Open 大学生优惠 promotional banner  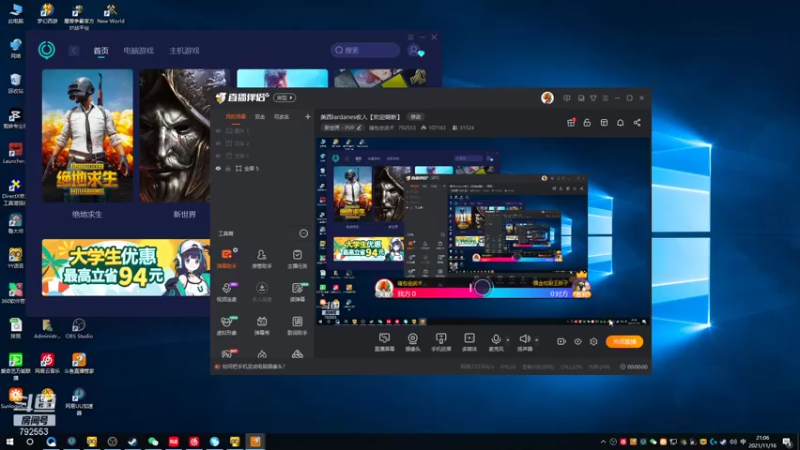[126, 267]
